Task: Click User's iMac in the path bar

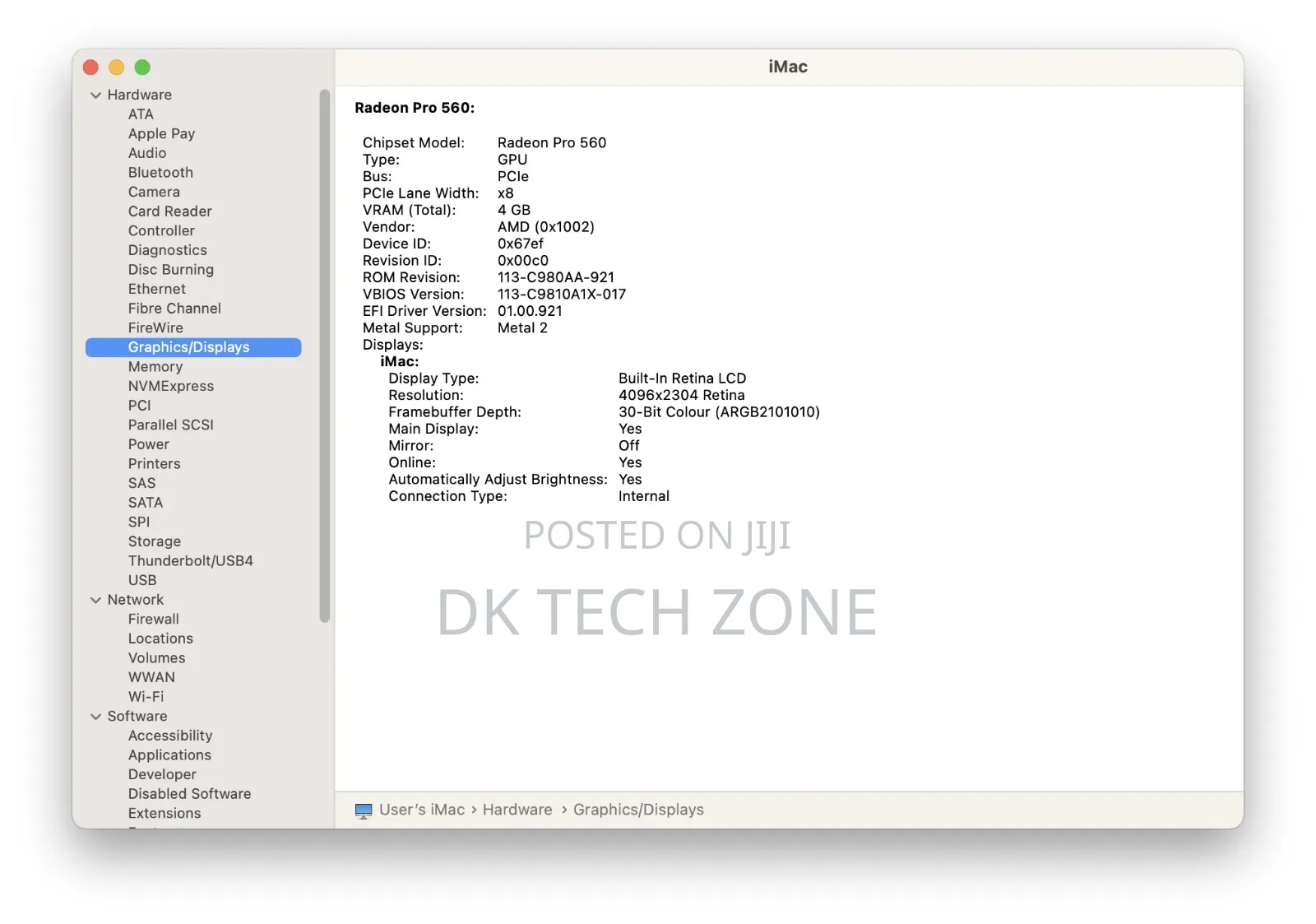Action: [422, 810]
